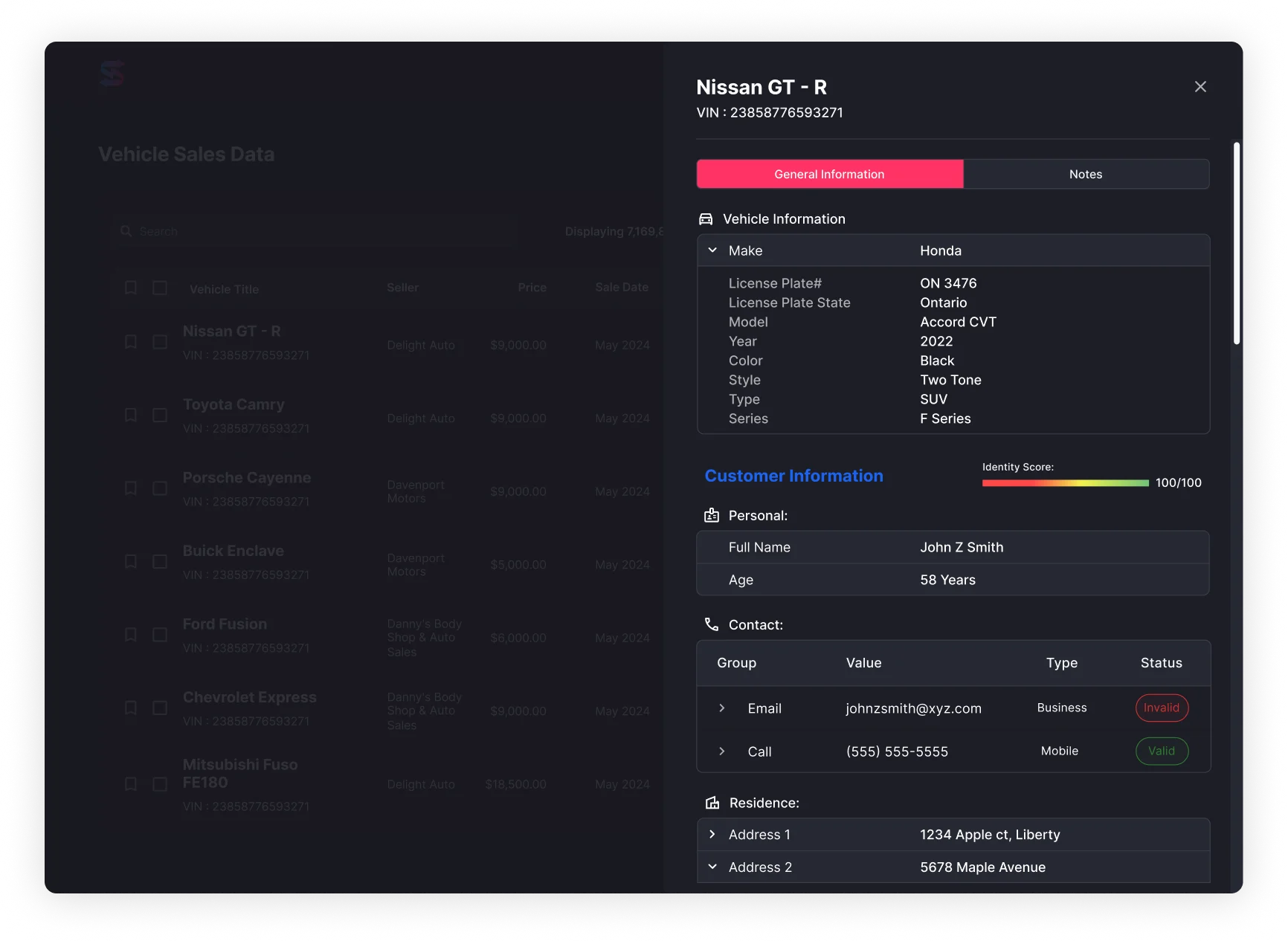
Task: Collapse Address 2 row
Action: (x=712, y=867)
